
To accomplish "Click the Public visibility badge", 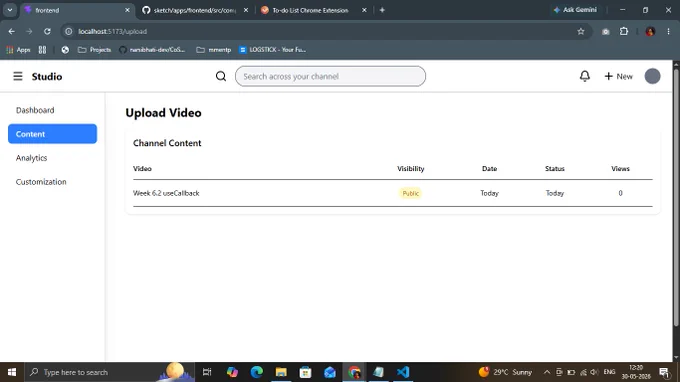I will pos(410,193).
